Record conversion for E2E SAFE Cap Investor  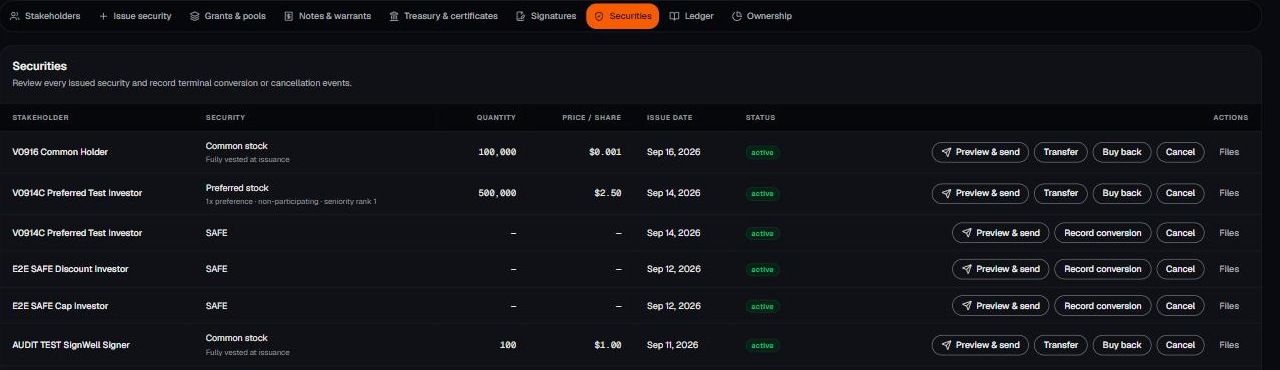[1102, 306]
